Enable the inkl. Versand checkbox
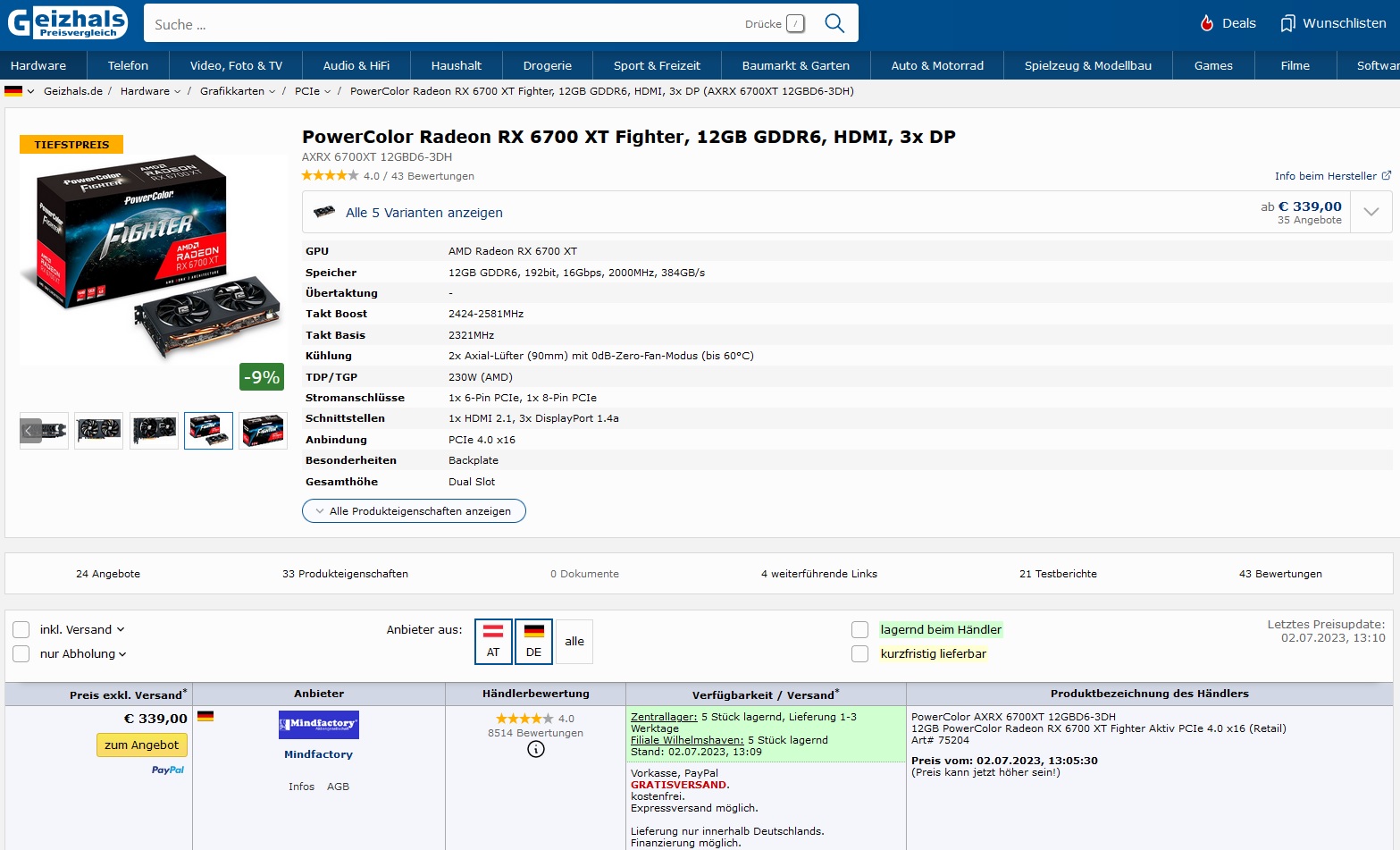1400x850 pixels. (x=21, y=629)
